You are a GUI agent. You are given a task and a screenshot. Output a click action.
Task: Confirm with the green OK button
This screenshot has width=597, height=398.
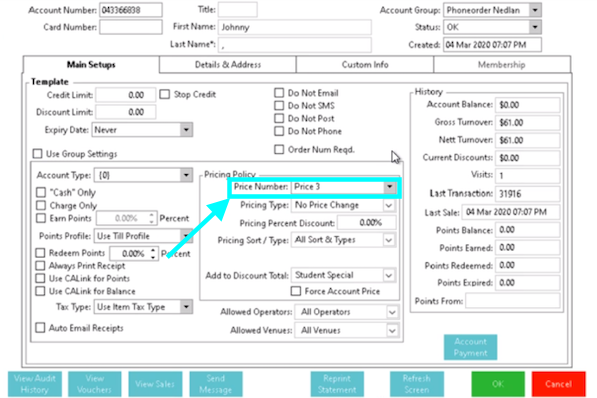click(x=498, y=384)
